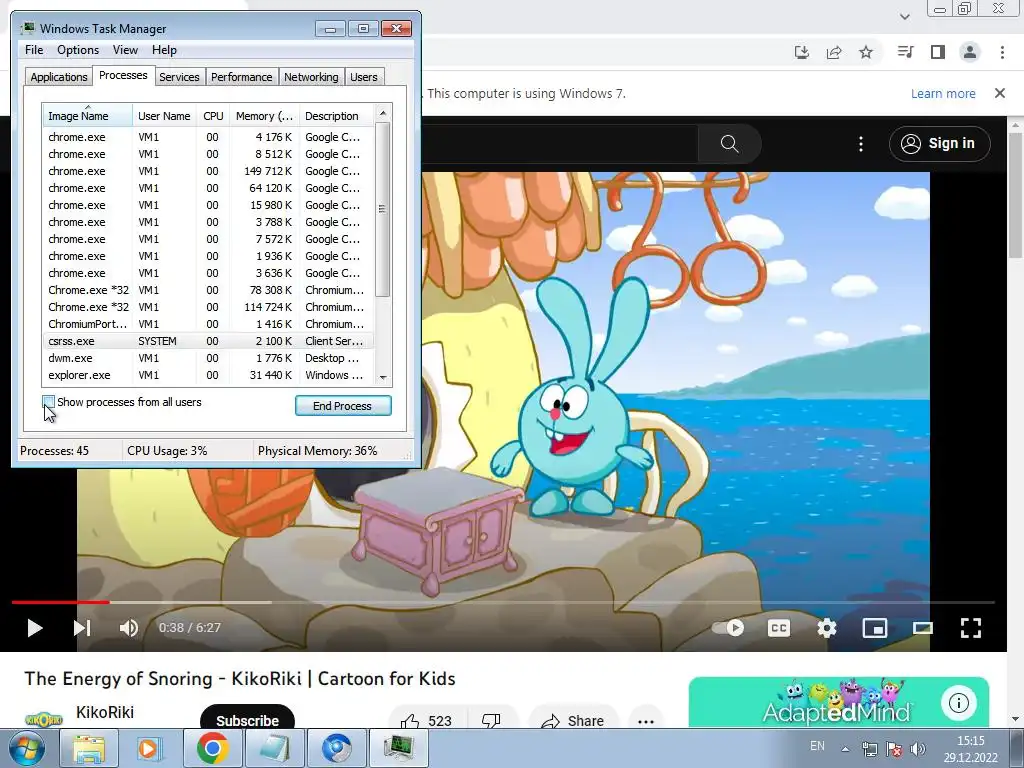Open Chrome three-dot menu
The width and height of the screenshot is (1024, 768).
tap(1002, 52)
